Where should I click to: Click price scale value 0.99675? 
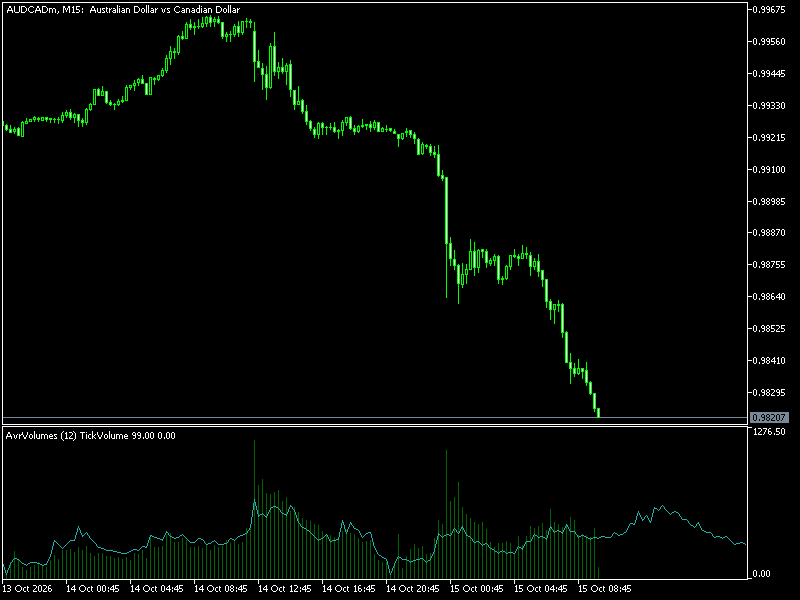point(769,10)
